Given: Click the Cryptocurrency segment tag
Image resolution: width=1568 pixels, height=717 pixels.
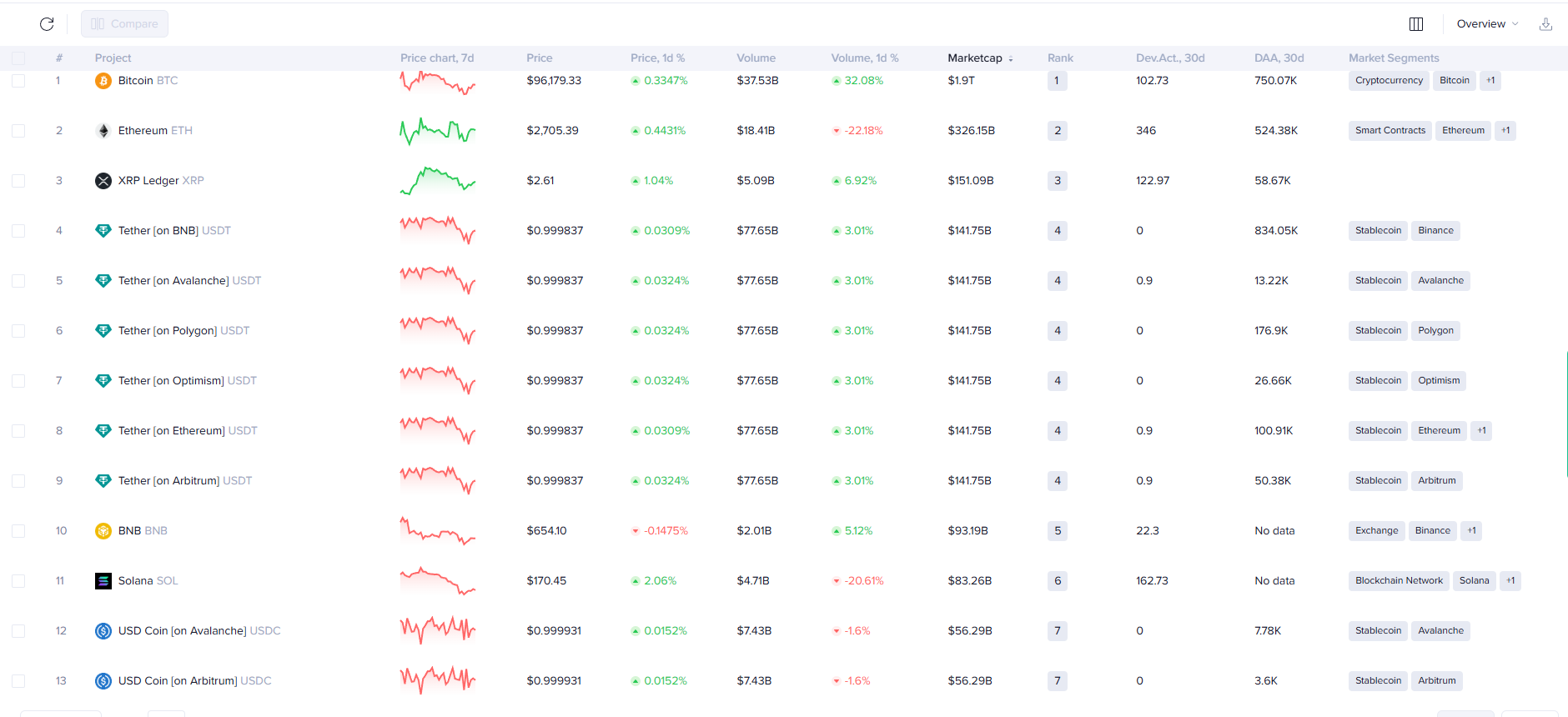Looking at the screenshot, I should coord(1389,81).
